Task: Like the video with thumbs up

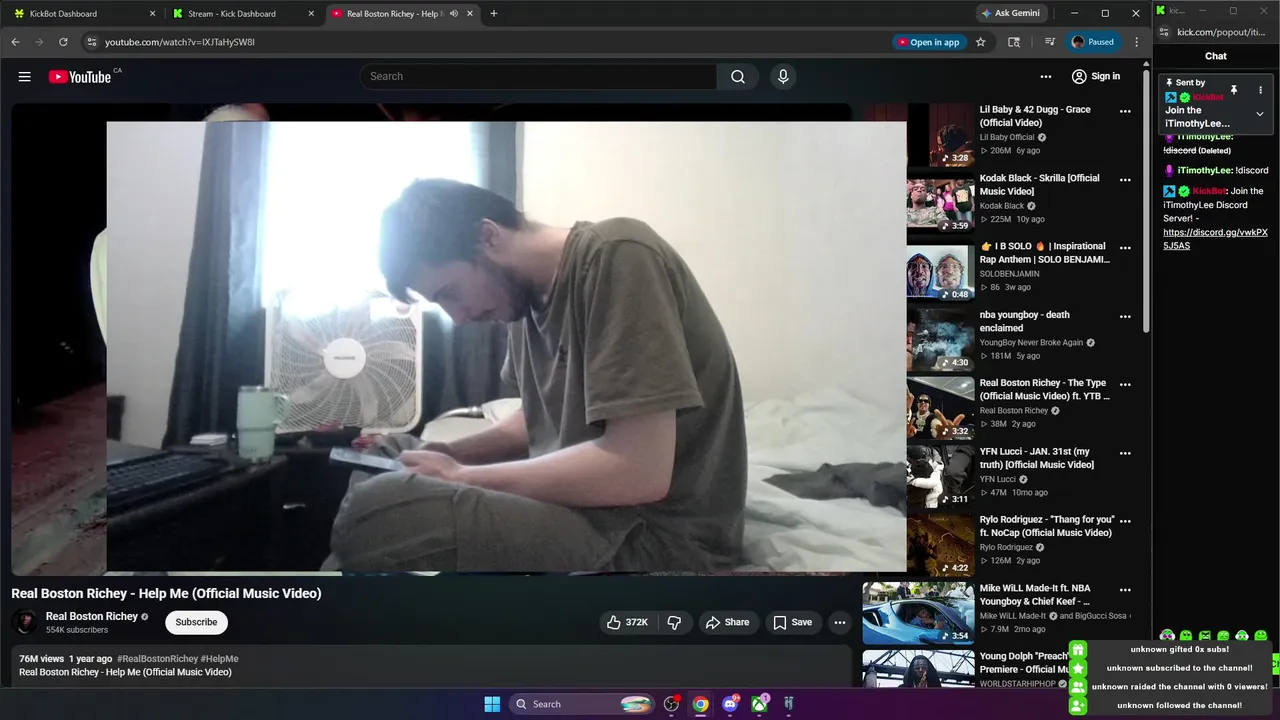Action: (x=626, y=622)
